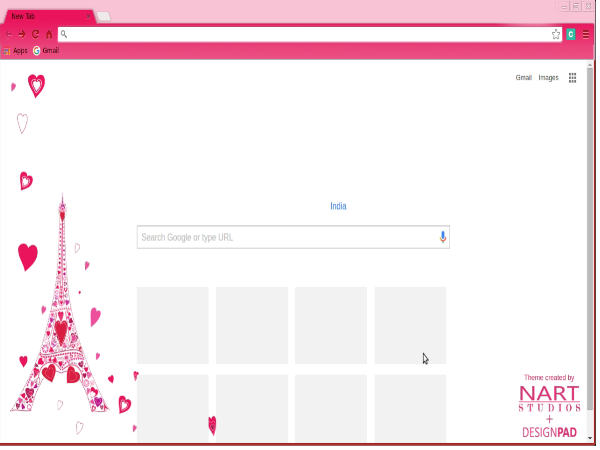Open the Chrome hamburger menu
This screenshot has height=450, width=600.
click(586, 34)
